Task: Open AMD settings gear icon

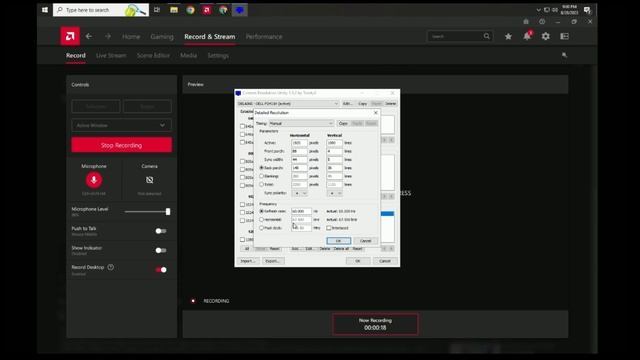Action: pyautogui.click(x=546, y=36)
